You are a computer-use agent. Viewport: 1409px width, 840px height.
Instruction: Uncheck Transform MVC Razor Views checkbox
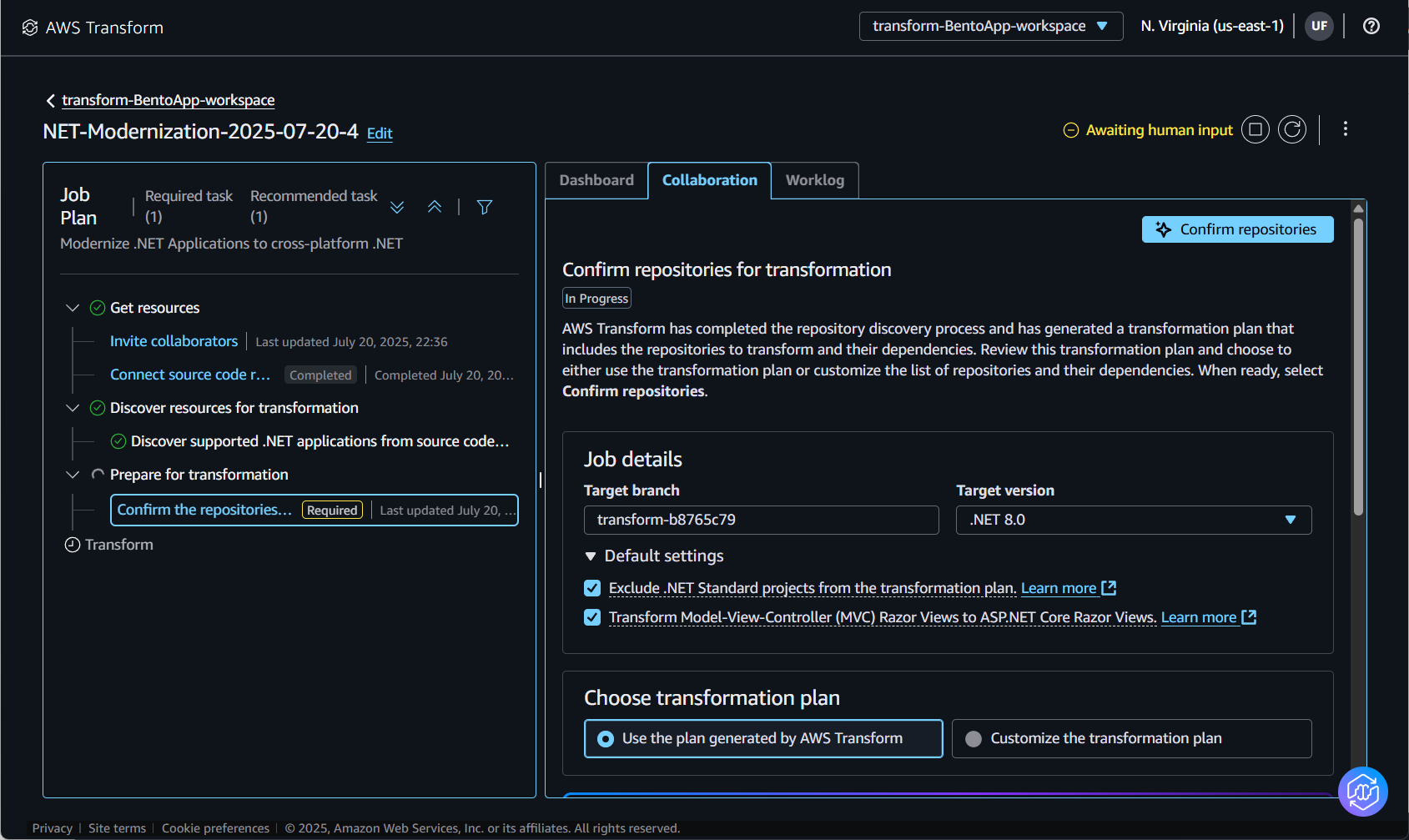tap(592, 617)
